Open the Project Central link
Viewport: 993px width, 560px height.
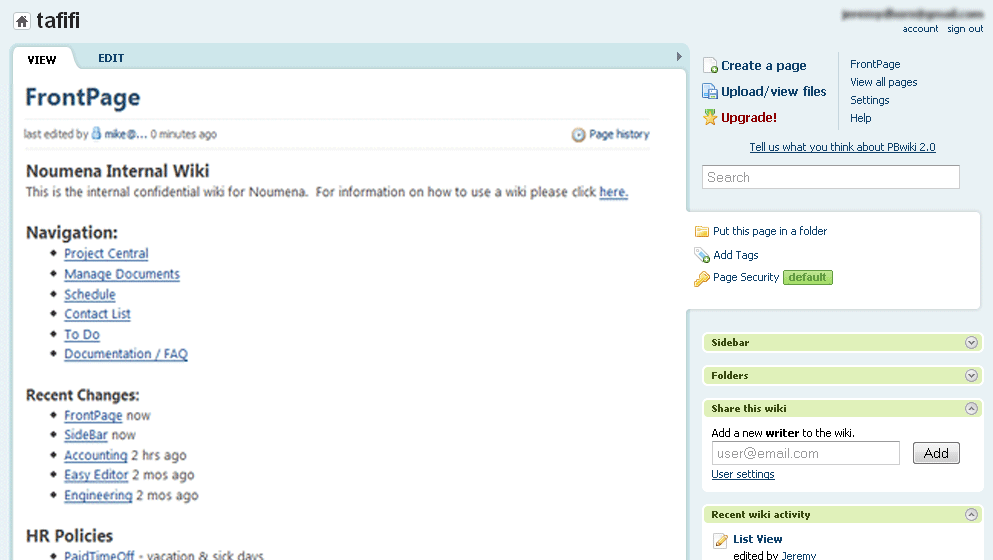(x=106, y=254)
